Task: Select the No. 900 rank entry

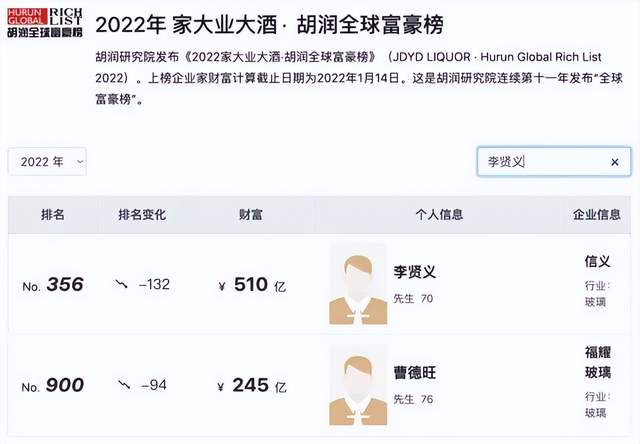Action: click(x=53, y=385)
